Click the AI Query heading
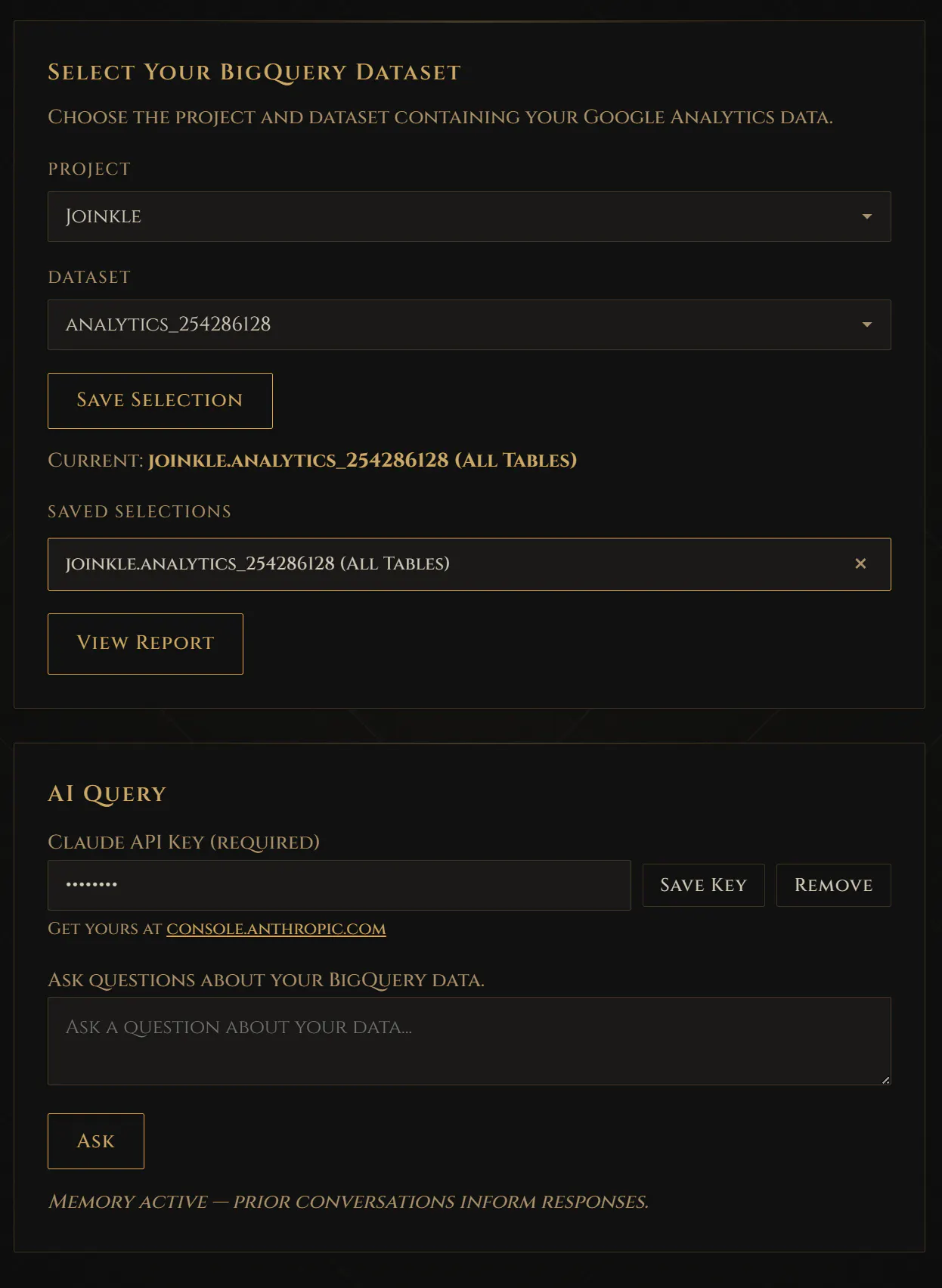Image resolution: width=942 pixels, height=1288 pixels. [x=107, y=794]
